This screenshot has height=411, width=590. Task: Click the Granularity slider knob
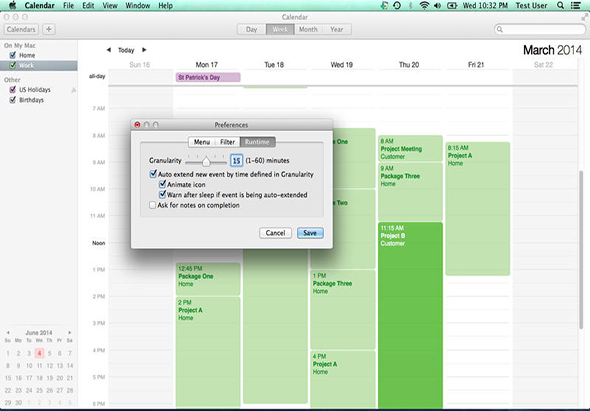pyautogui.click(x=206, y=161)
